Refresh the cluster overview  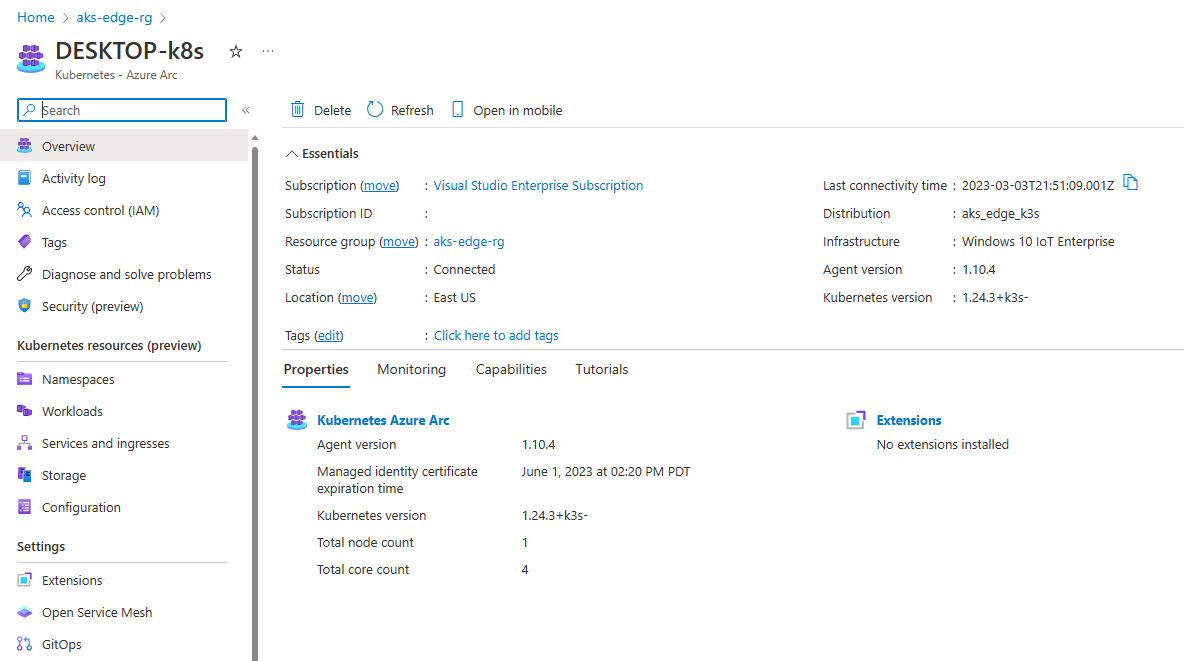tap(400, 110)
